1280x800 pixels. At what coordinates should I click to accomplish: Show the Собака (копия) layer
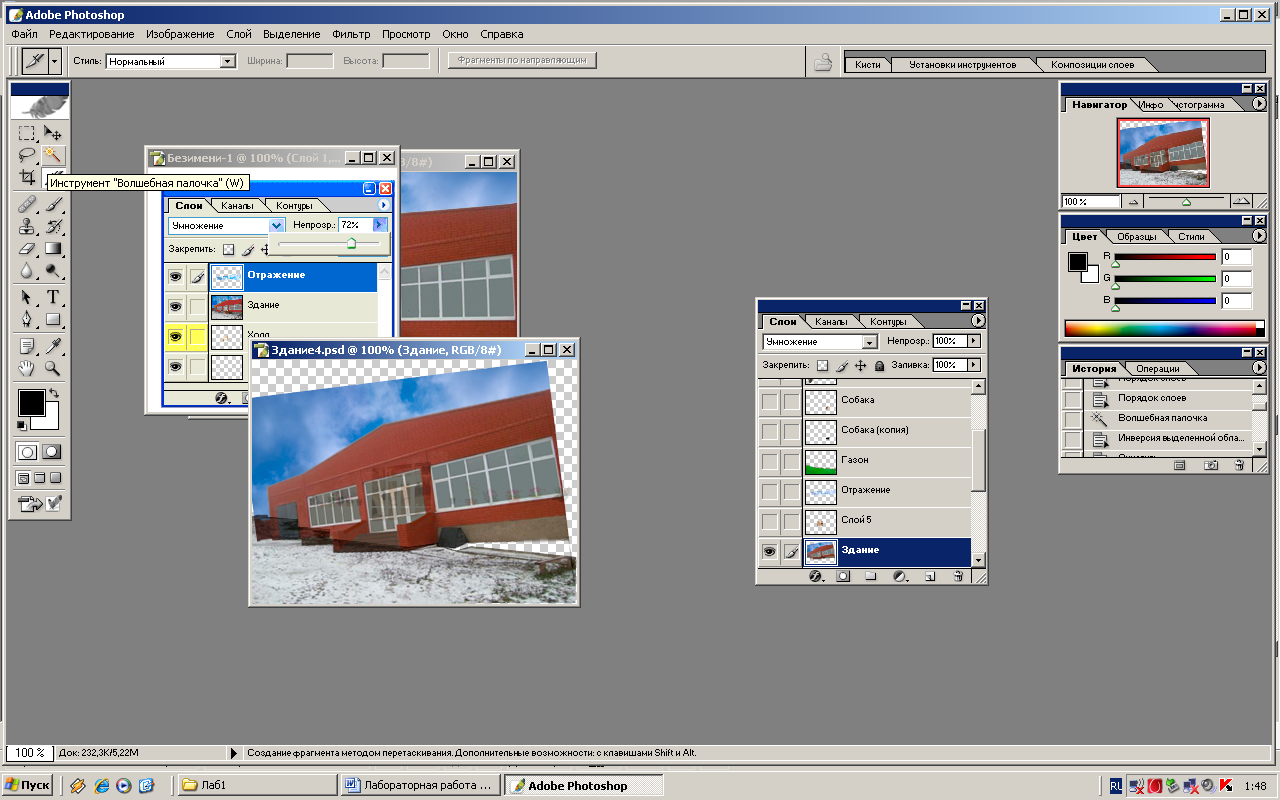769,430
